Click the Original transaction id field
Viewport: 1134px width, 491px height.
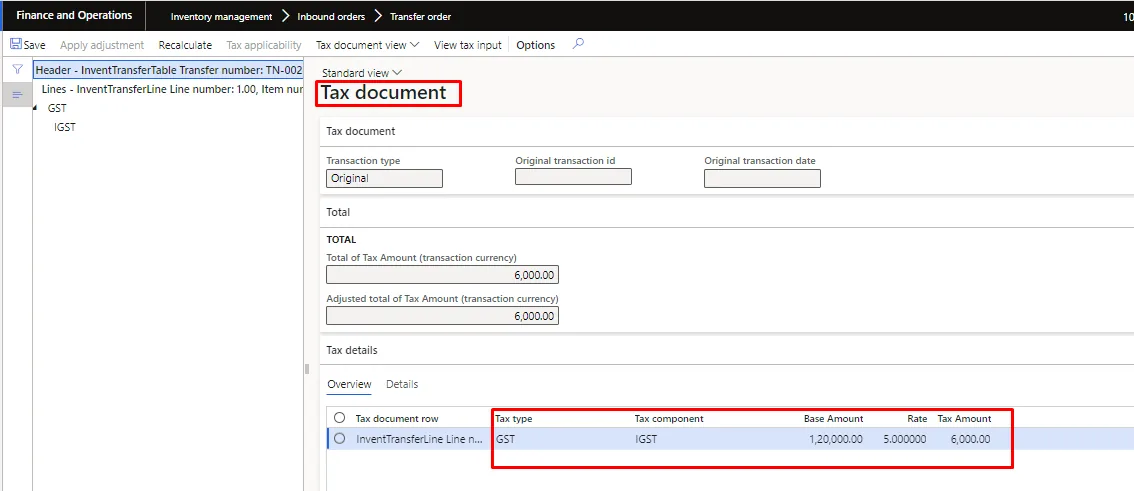tap(574, 176)
